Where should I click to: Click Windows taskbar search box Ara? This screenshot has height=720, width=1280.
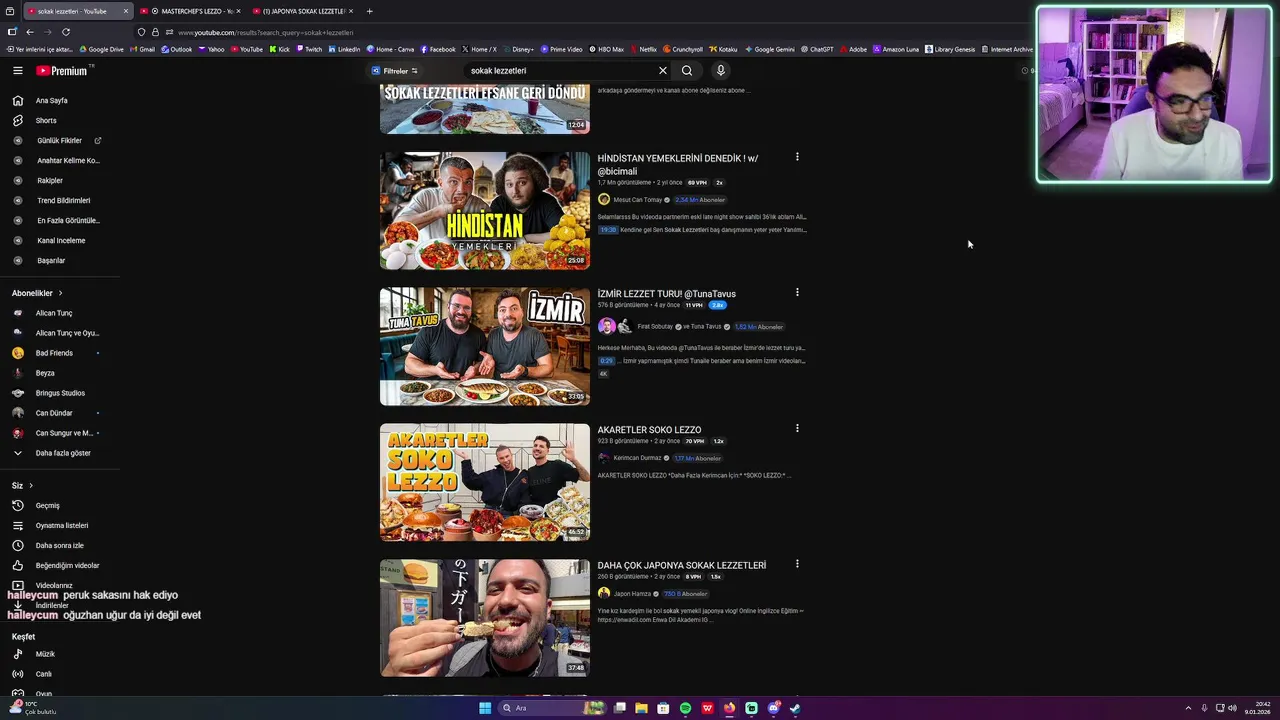tap(550, 708)
